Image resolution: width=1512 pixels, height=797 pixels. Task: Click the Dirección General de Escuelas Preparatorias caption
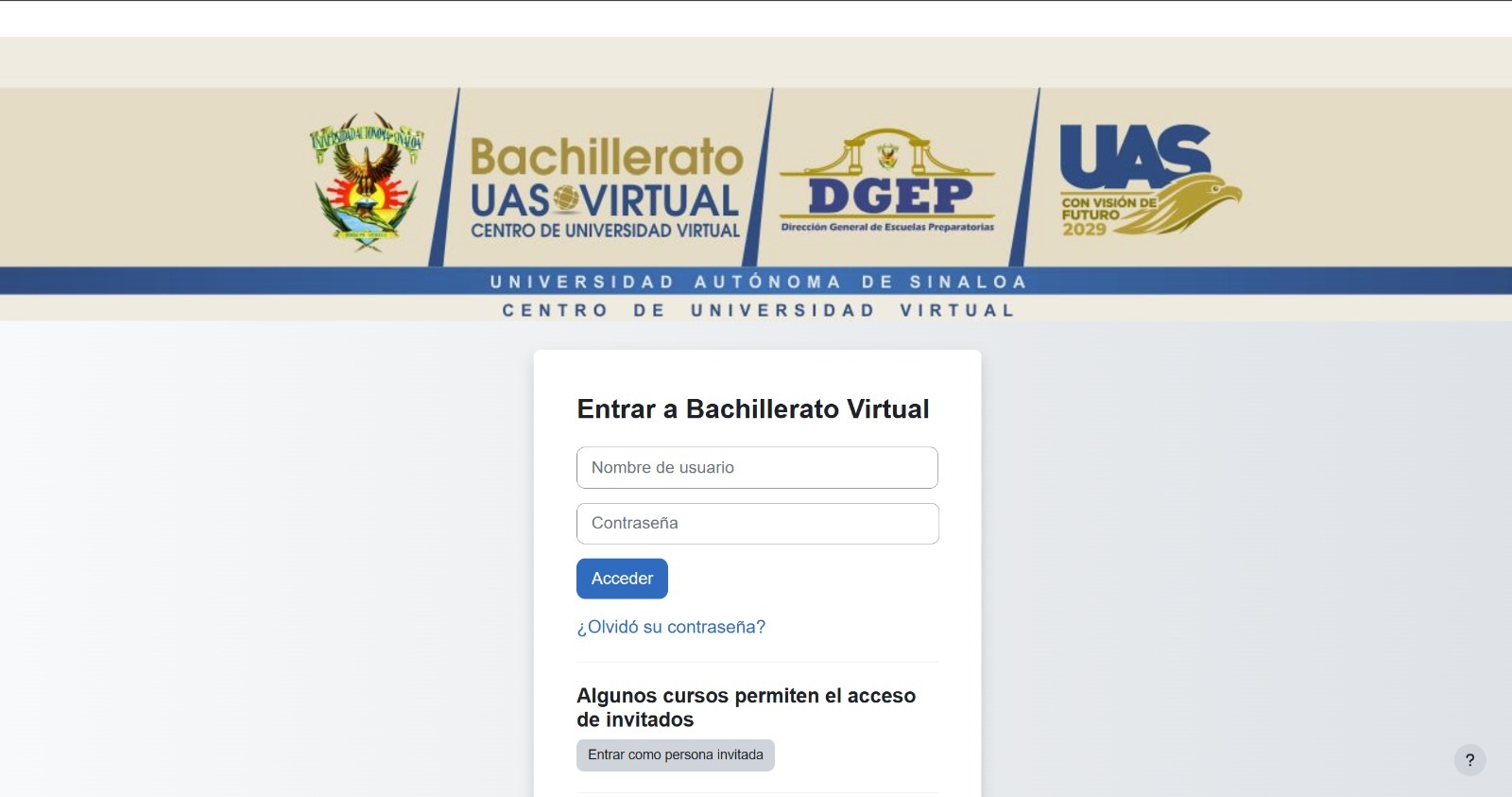pyautogui.click(x=886, y=227)
